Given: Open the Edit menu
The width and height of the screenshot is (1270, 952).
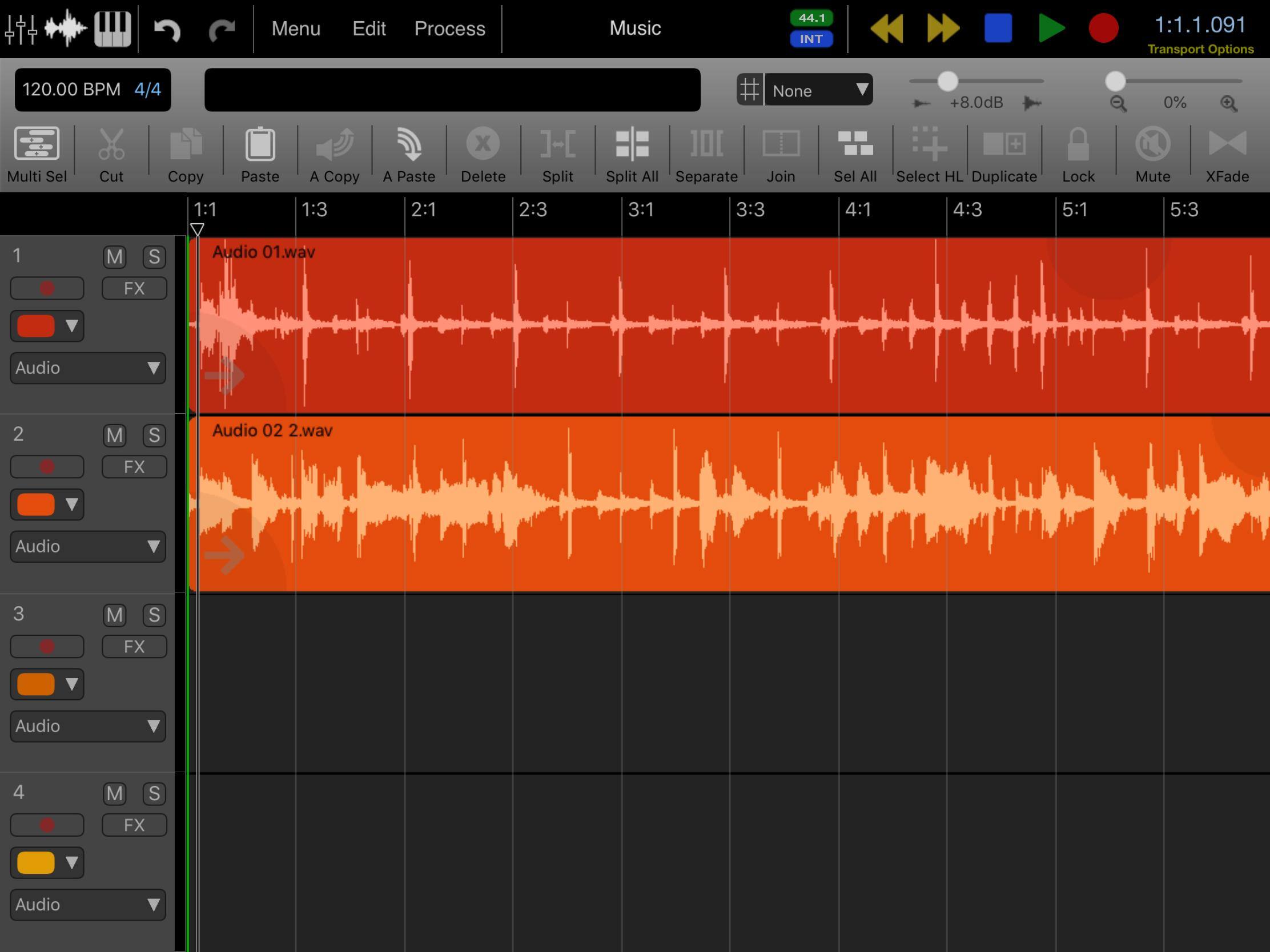Looking at the screenshot, I should click(x=368, y=29).
